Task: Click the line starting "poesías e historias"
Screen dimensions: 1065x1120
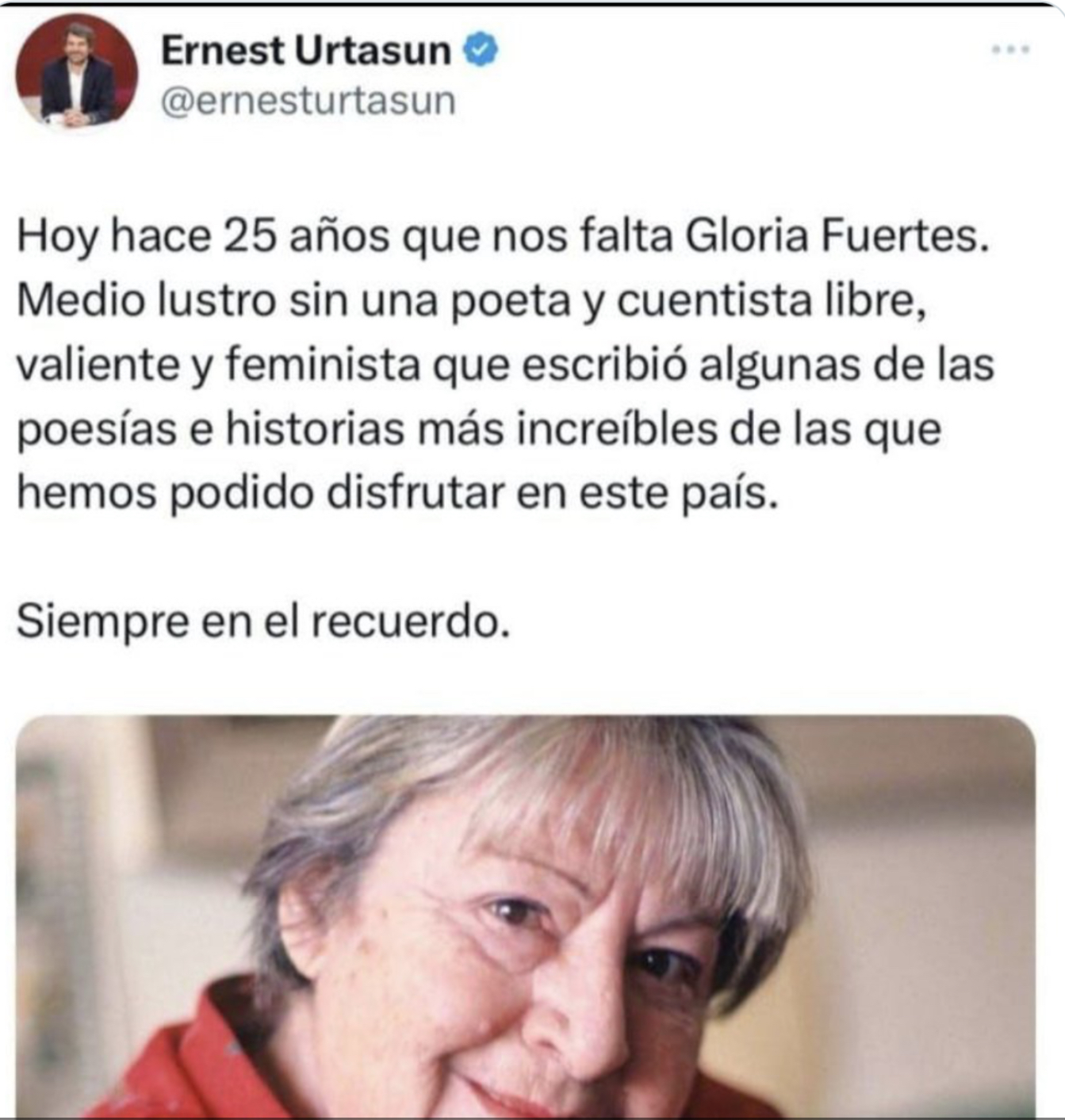Action: tap(479, 430)
